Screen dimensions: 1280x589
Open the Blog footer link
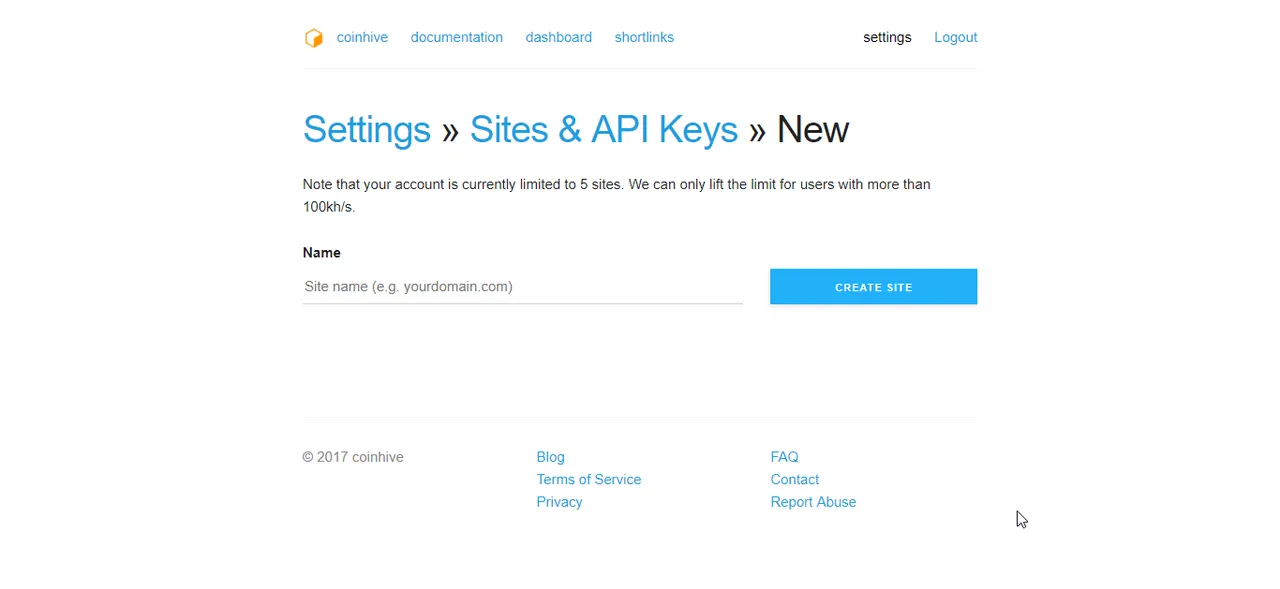[551, 457]
